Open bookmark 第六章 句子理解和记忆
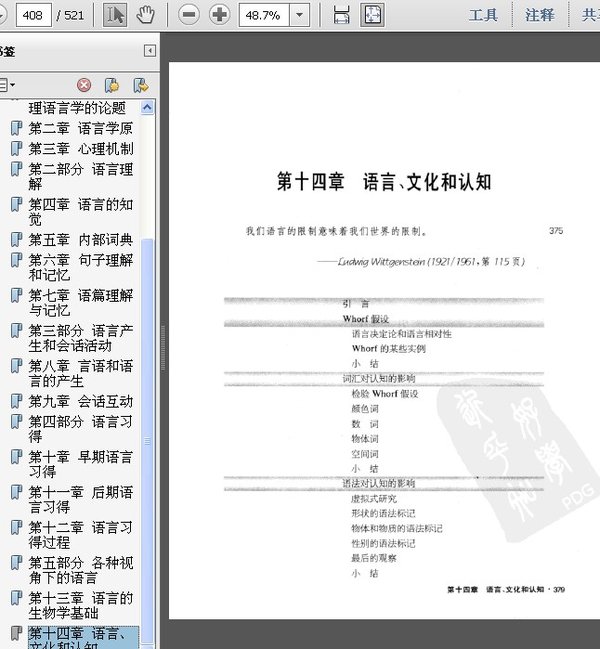This screenshot has height=649, width=600. [x=81, y=267]
